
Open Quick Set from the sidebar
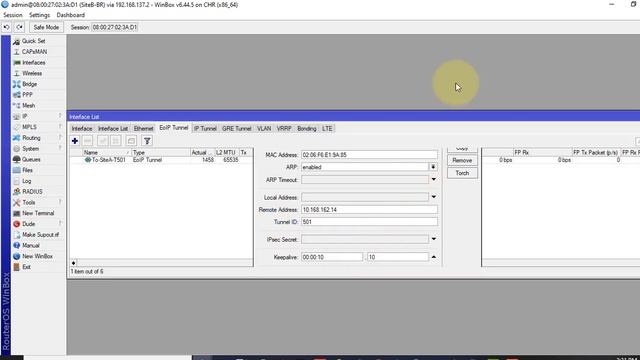coord(33,41)
